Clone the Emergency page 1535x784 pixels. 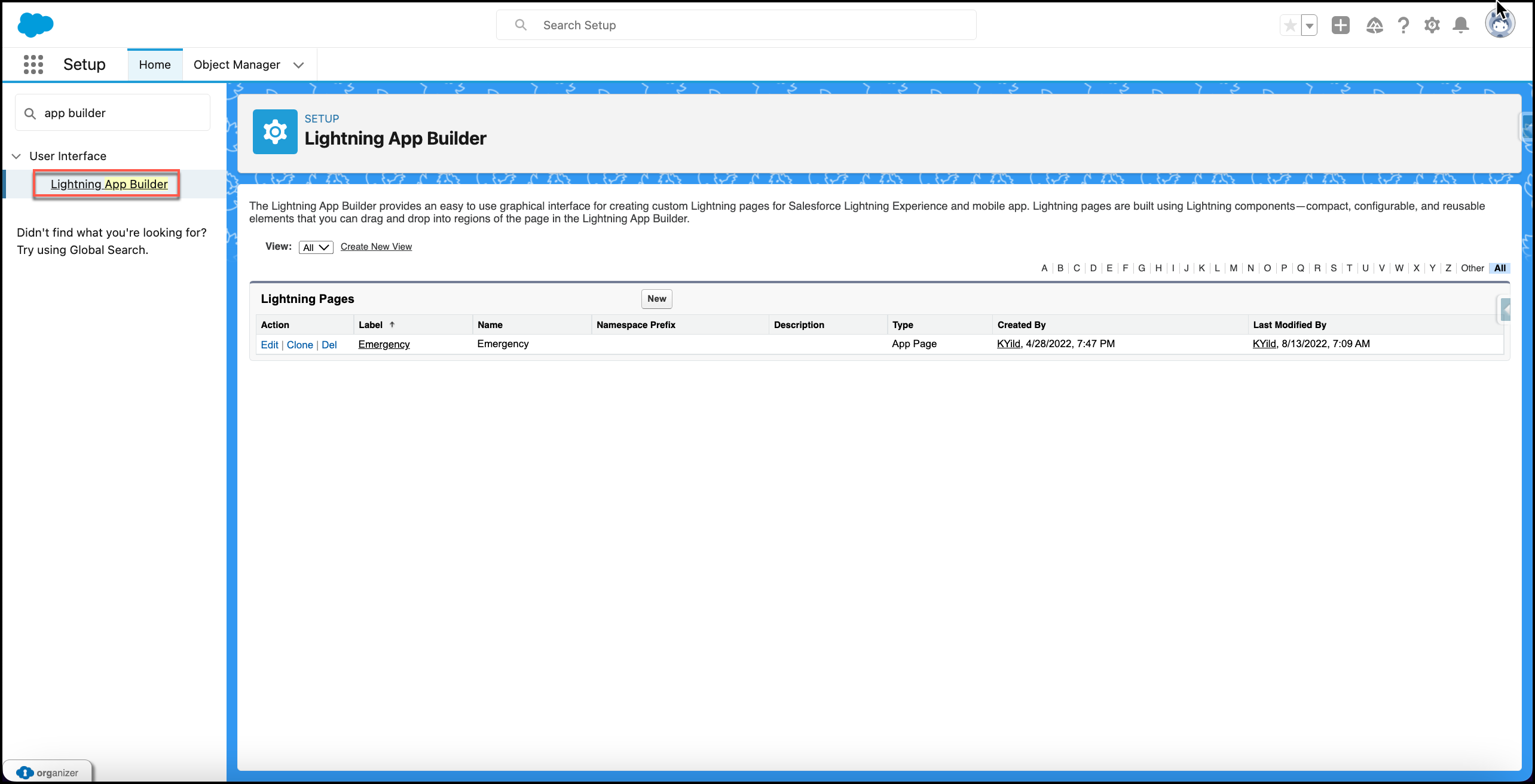click(299, 345)
